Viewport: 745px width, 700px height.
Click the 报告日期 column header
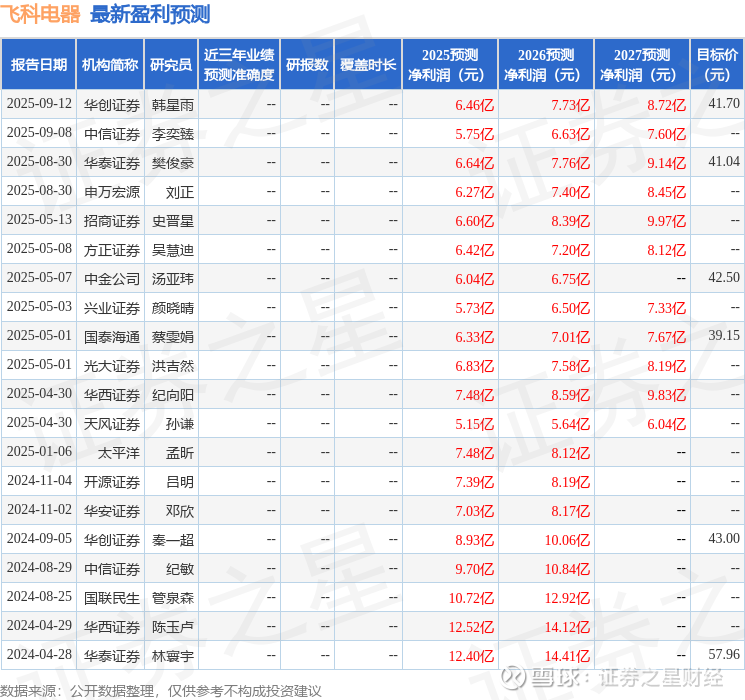38,65
